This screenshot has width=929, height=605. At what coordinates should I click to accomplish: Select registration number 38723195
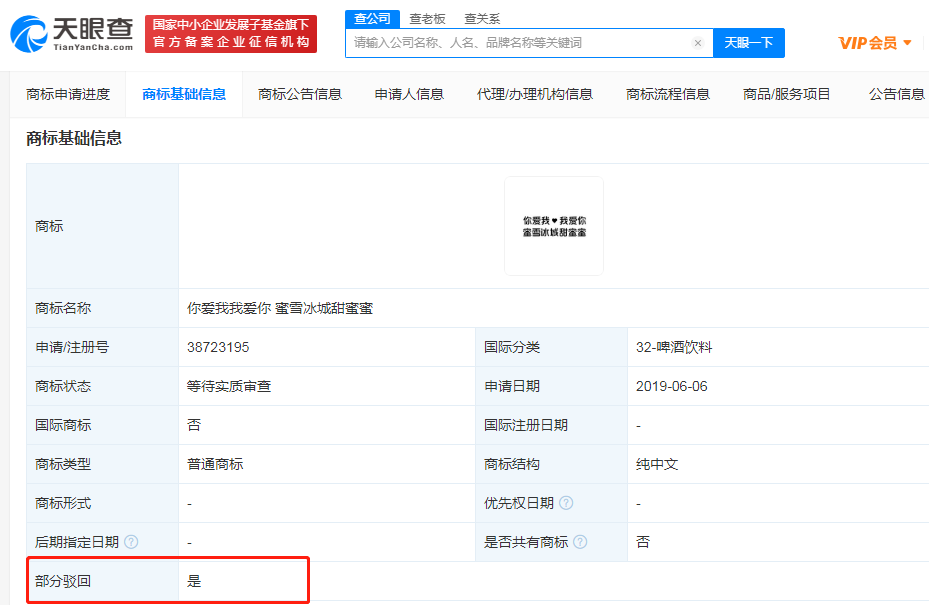(x=218, y=347)
